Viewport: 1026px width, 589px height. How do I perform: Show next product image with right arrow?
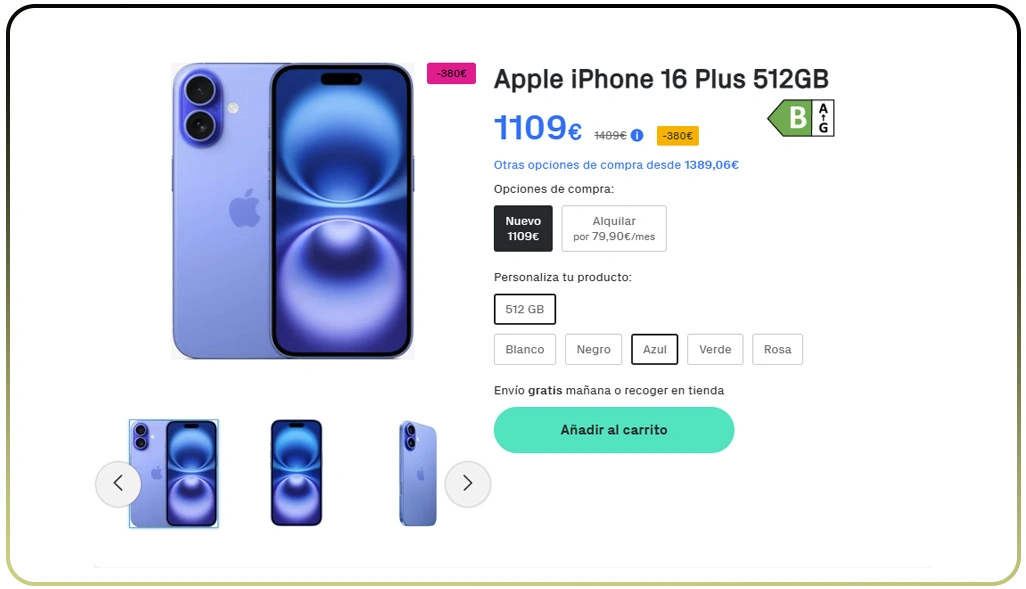click(467, 484)
